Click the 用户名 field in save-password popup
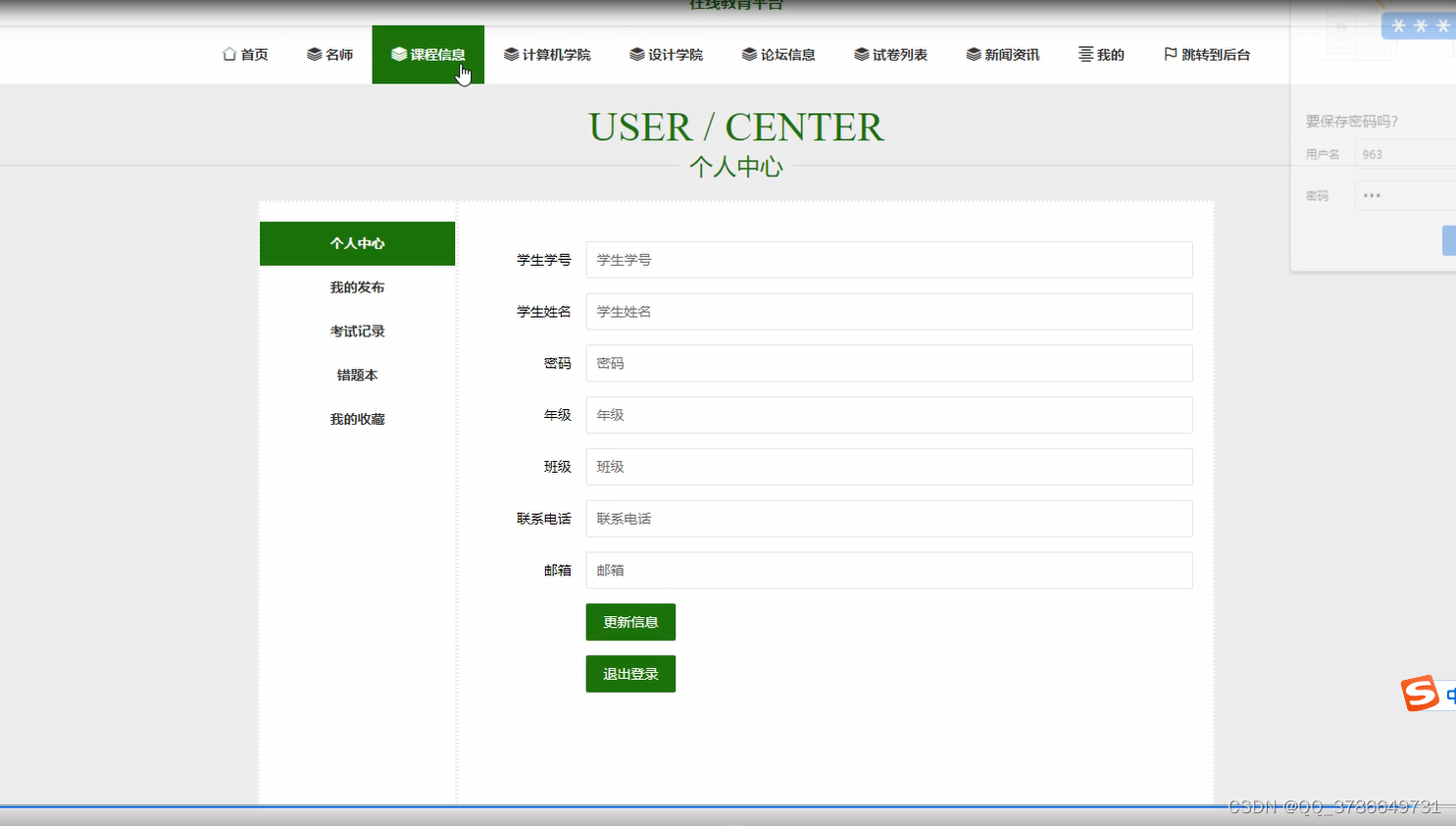 click(1405, 154)
